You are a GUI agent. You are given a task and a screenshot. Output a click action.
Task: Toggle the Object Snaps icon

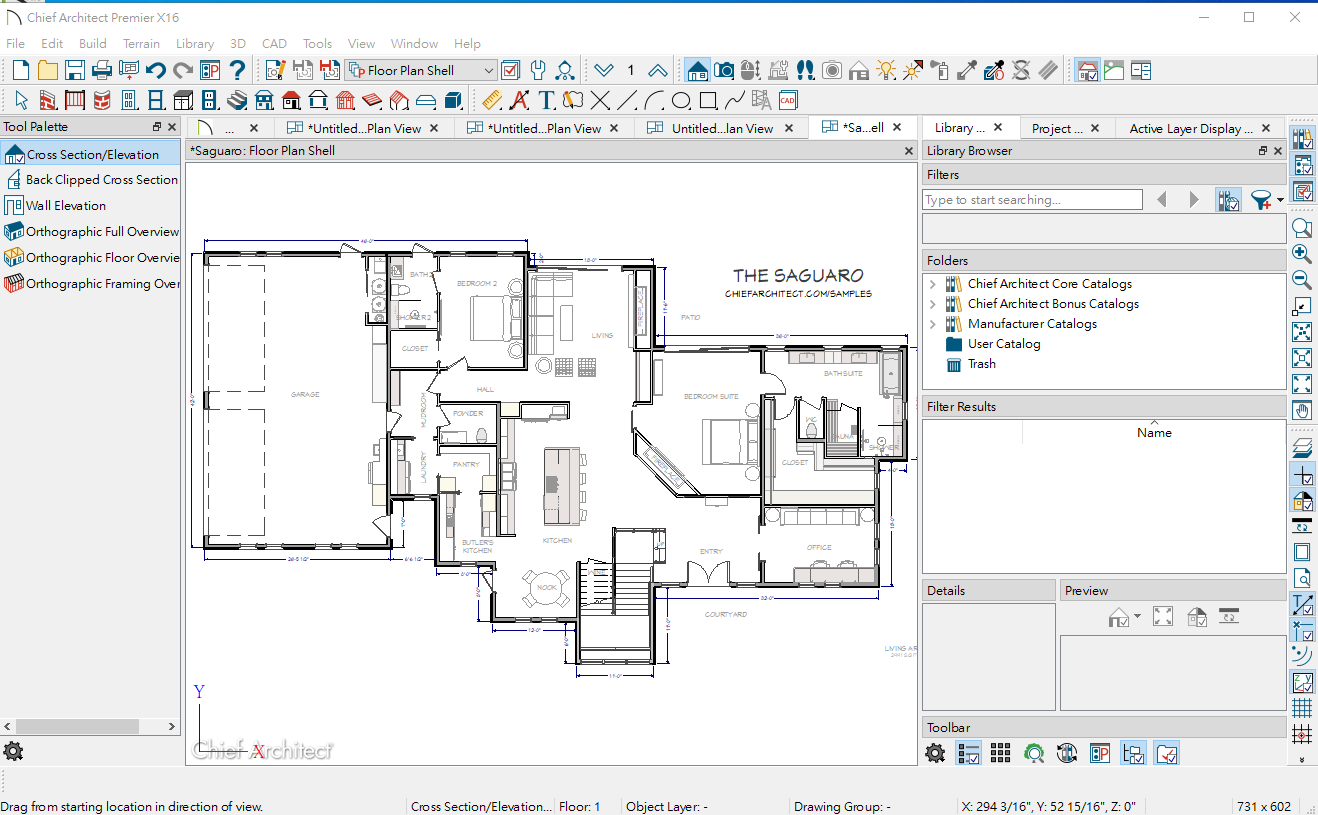click(1302, 630)
